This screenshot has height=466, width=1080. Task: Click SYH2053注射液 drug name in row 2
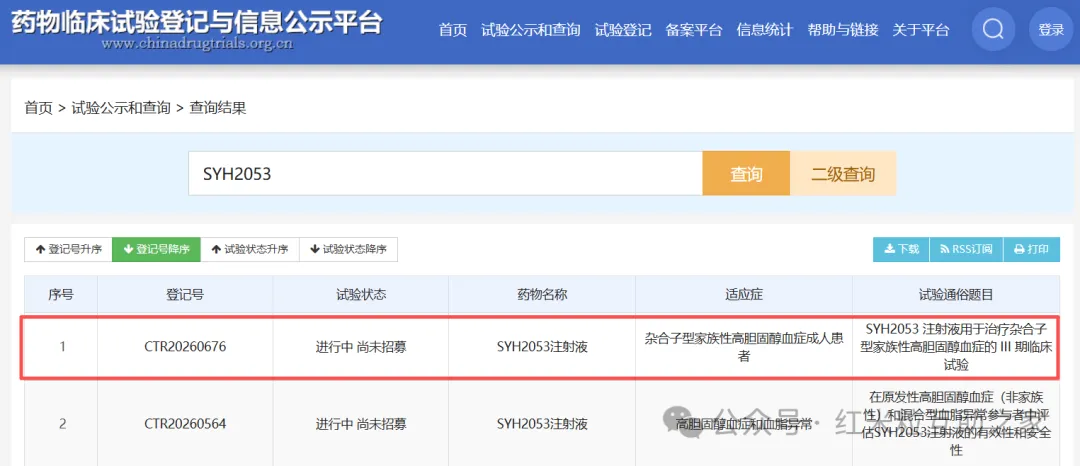point(542,424)
